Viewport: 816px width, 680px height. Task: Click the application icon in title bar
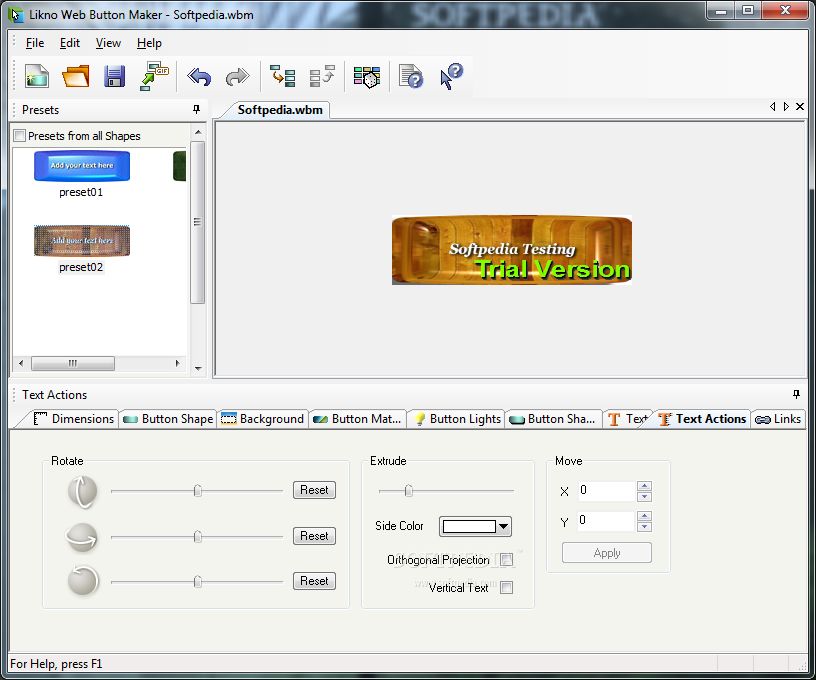pos(16,15)
